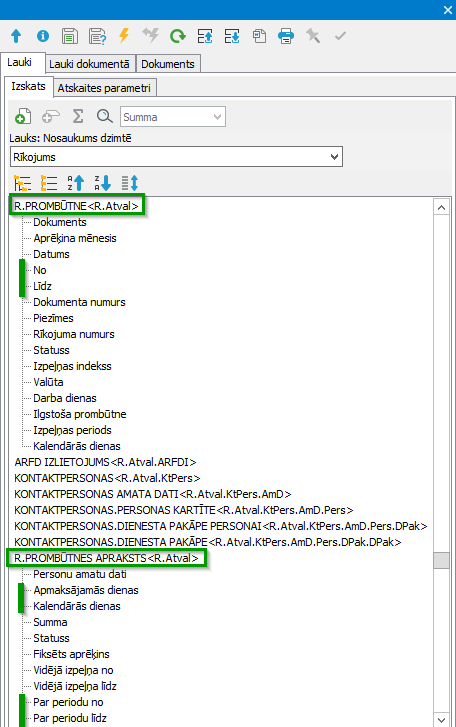Switch to Lauki dokumentā tab
The image size is (456, 727).
click(x=89, y=64)
